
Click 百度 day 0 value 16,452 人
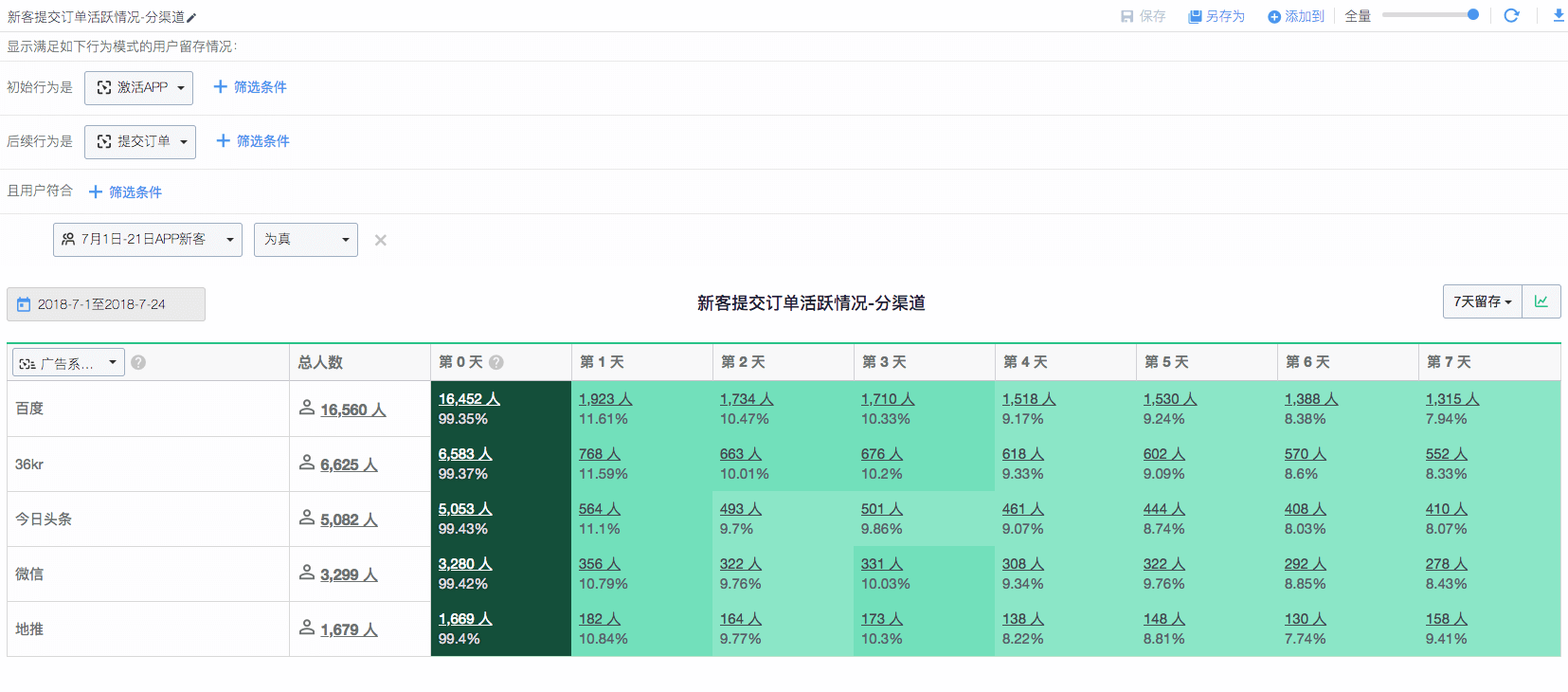(469, 399)
